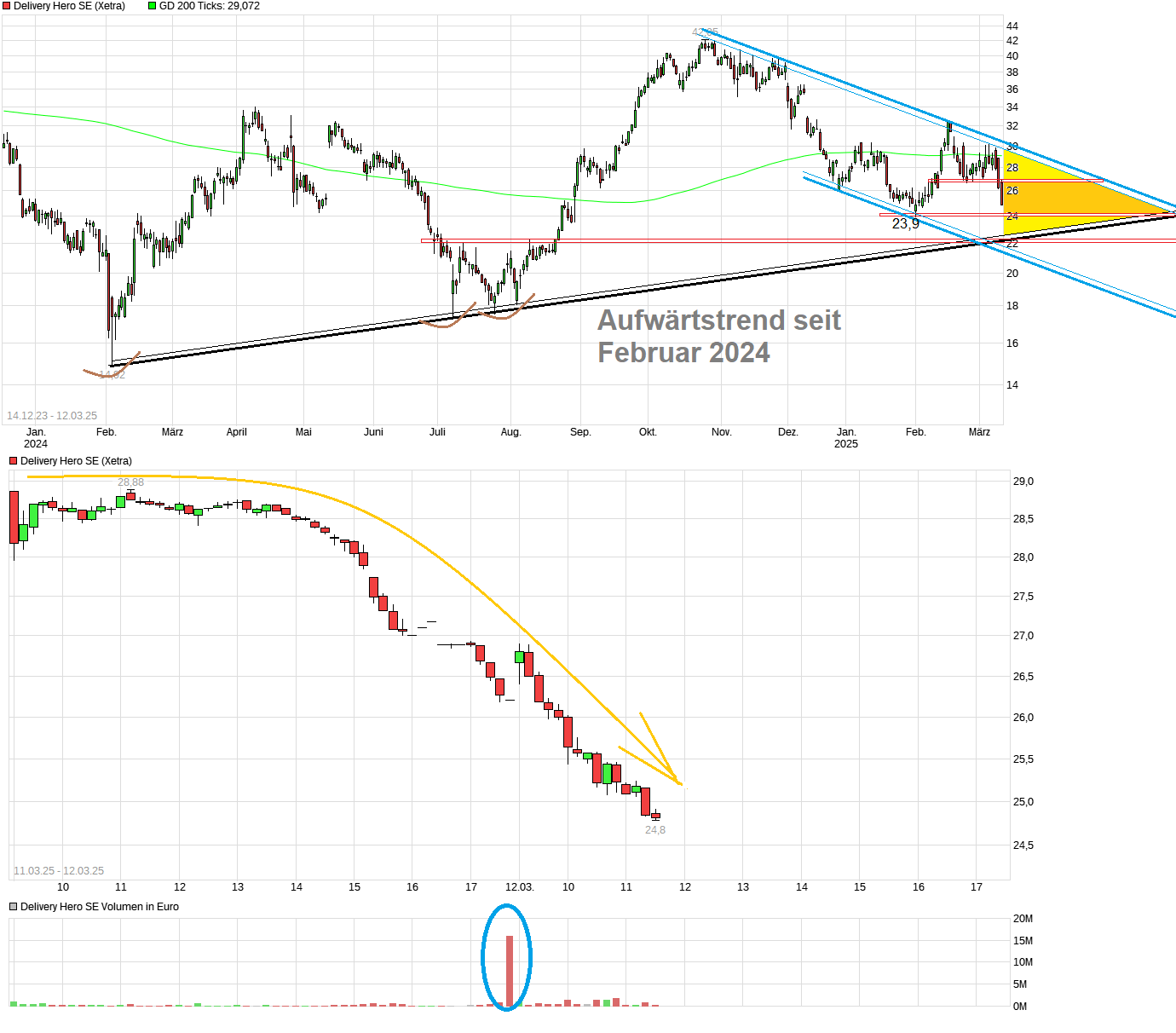Click the 20M volume axis label
The height and width of the screenshot is (1033, 1176).
pyautogui.click(x=1023, y=920)
